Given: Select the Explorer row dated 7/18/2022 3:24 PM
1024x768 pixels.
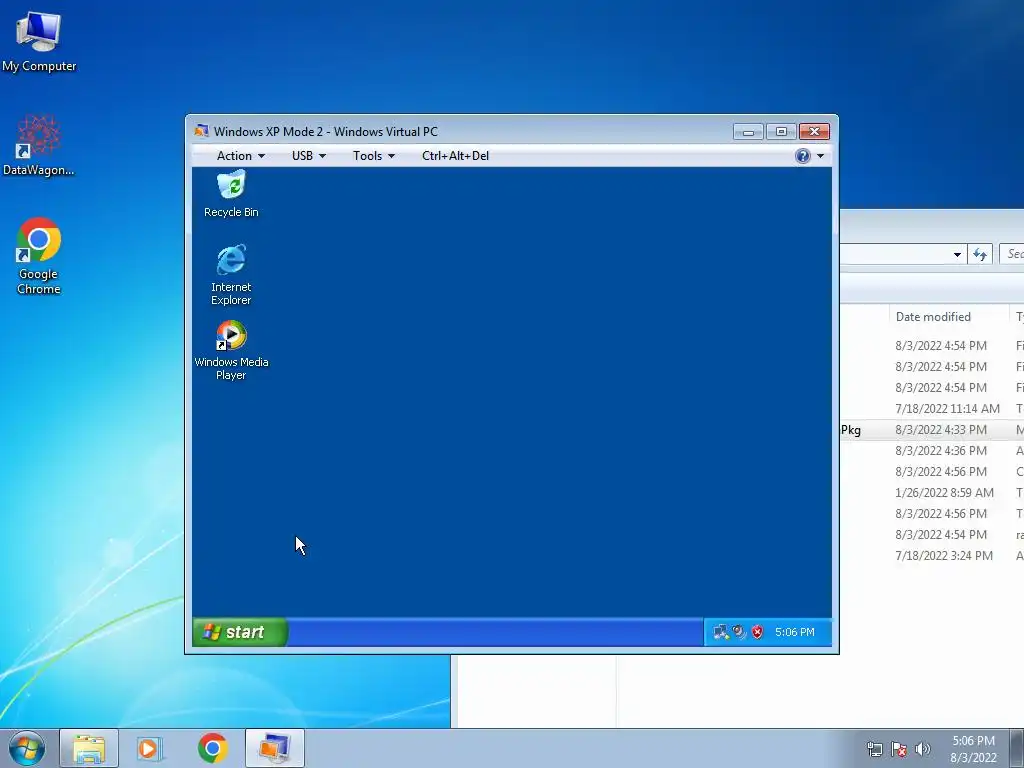Looking at the screenshot, I should pos(932,556).
